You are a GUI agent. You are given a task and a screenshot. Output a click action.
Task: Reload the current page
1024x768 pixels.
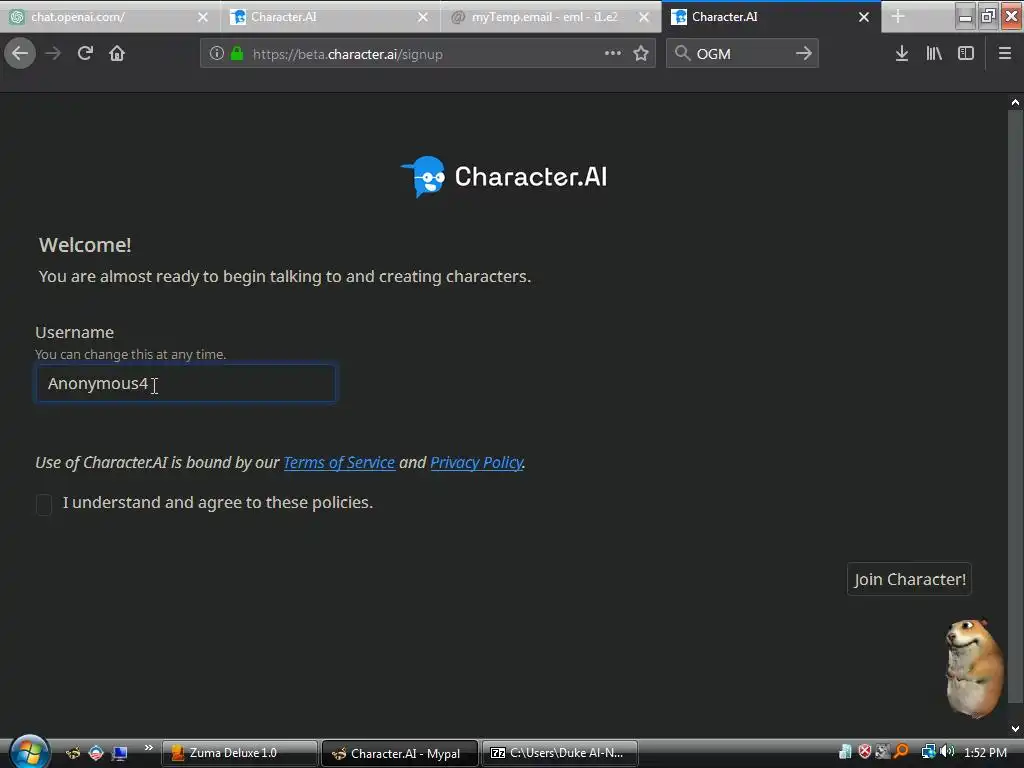click(85, 54)
